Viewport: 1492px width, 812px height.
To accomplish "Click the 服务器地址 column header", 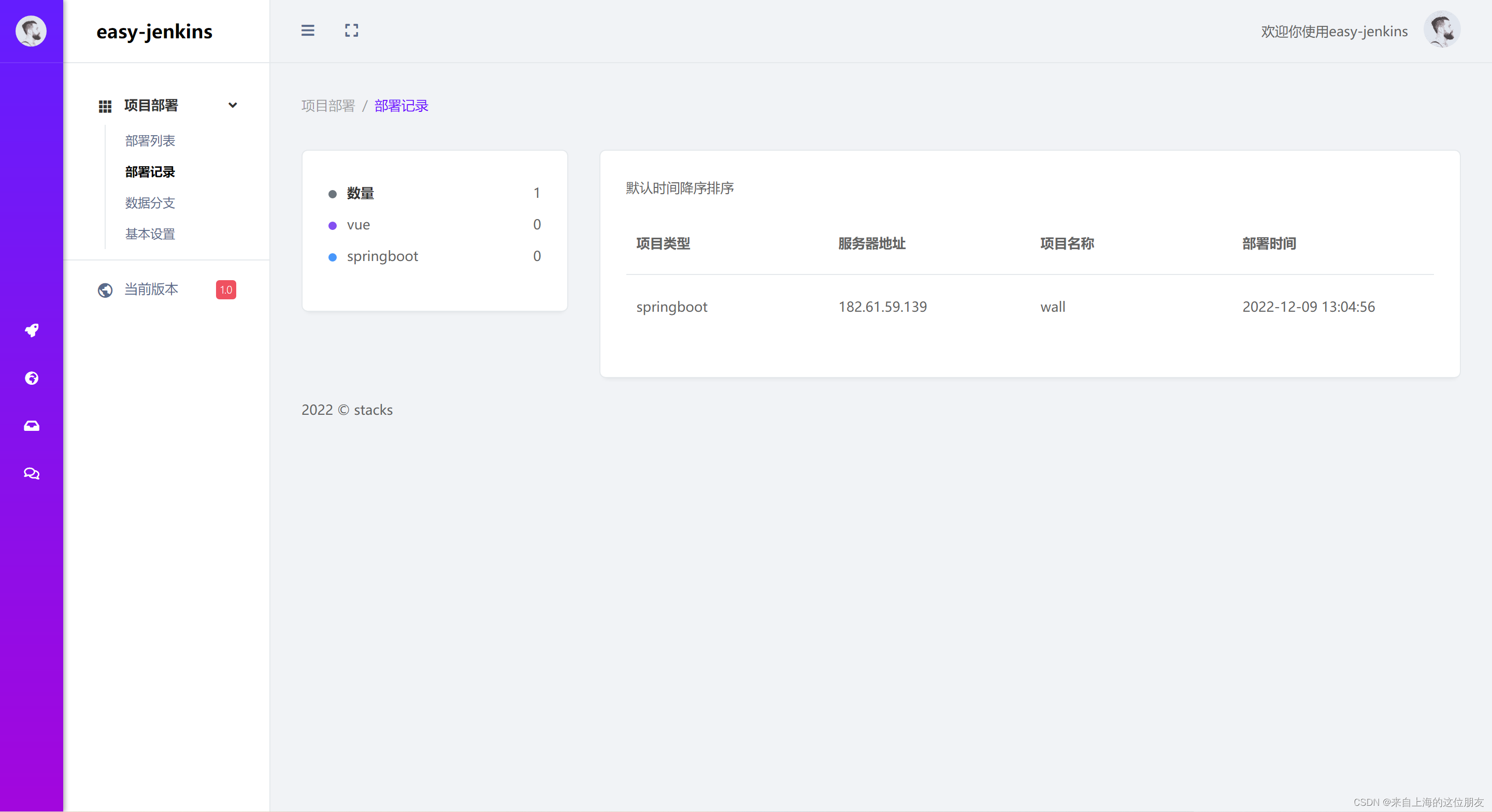I will [x=872, y=243].
